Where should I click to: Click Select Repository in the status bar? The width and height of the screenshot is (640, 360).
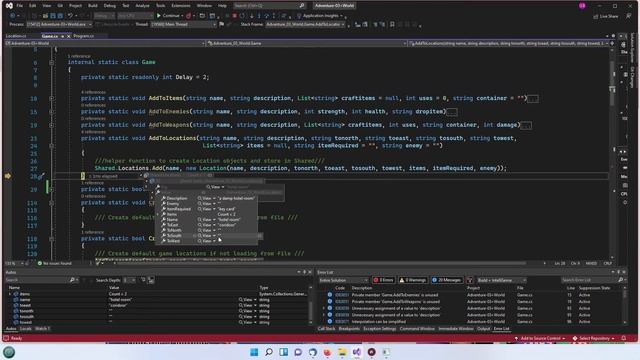point(594,338)
